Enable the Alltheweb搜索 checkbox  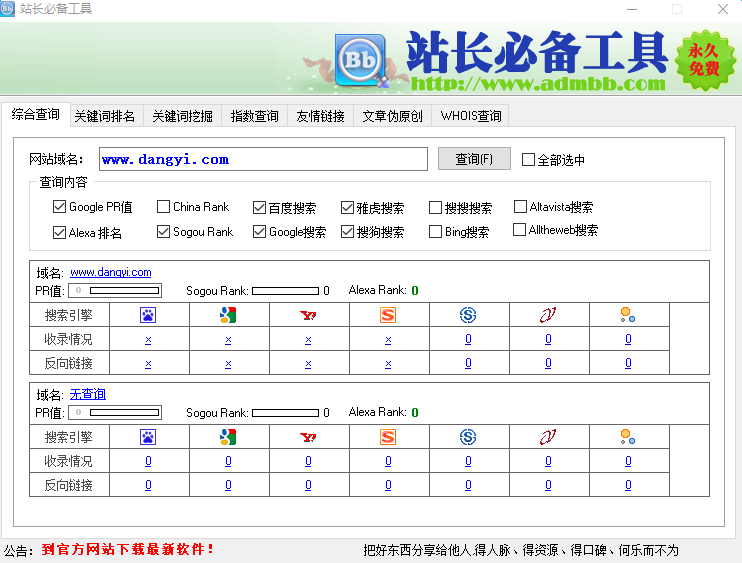click(519, 229)
